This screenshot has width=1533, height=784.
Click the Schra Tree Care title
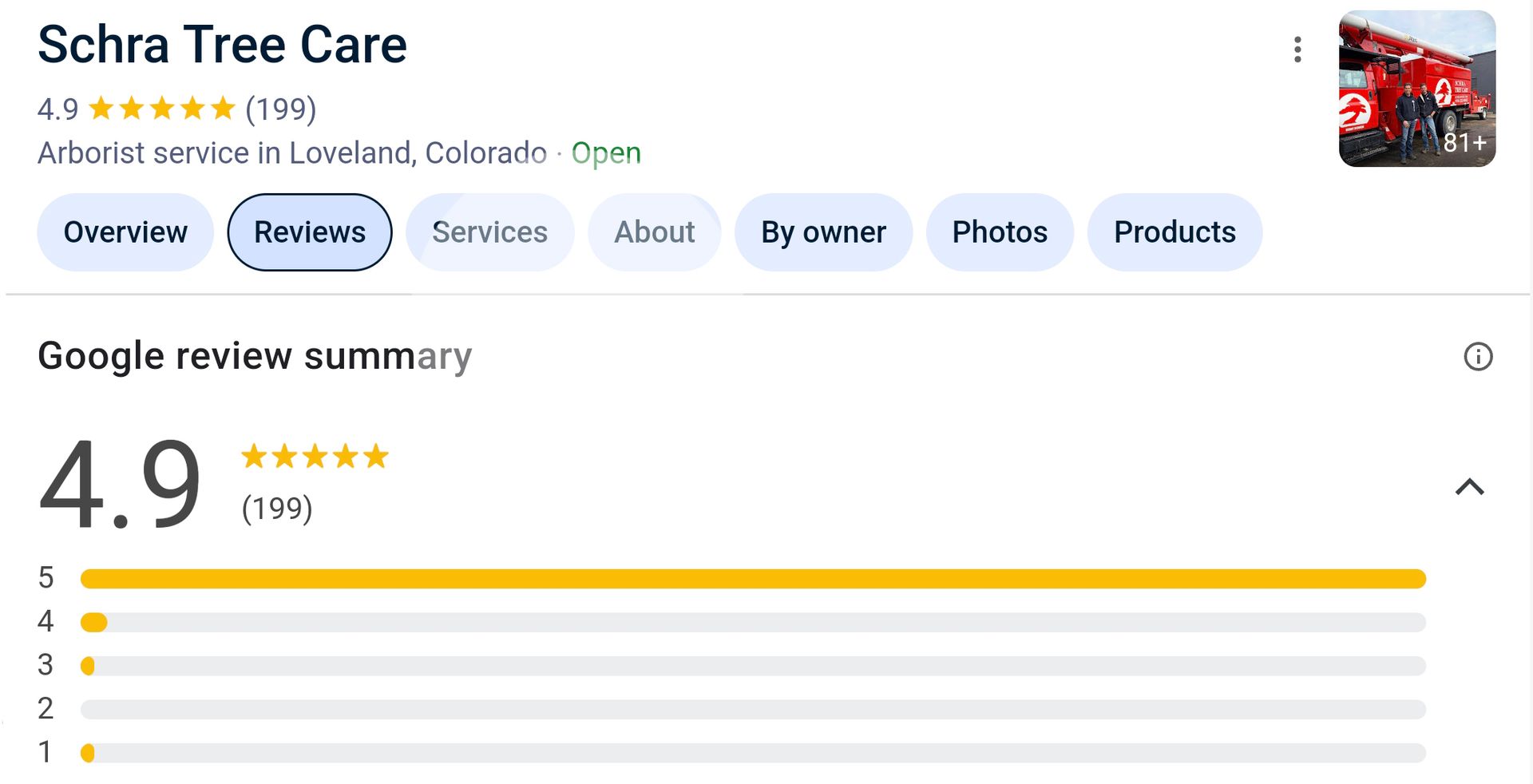(x=222, y=45)
